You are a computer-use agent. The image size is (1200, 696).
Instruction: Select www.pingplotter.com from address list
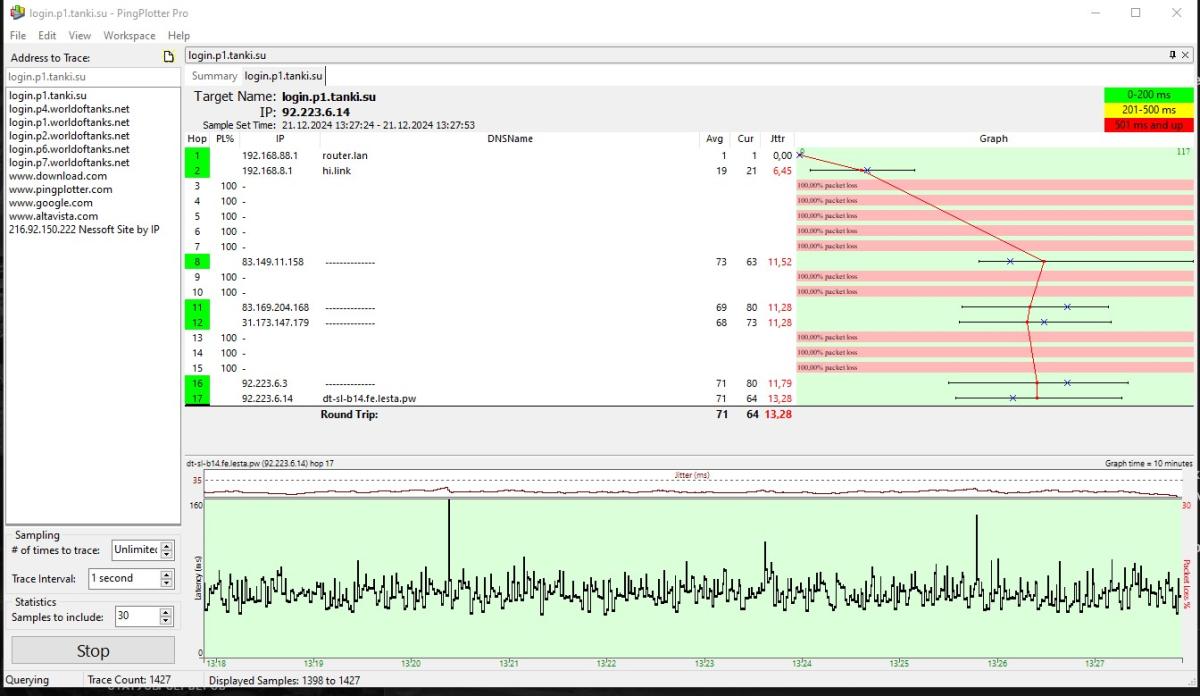(60, 189)
